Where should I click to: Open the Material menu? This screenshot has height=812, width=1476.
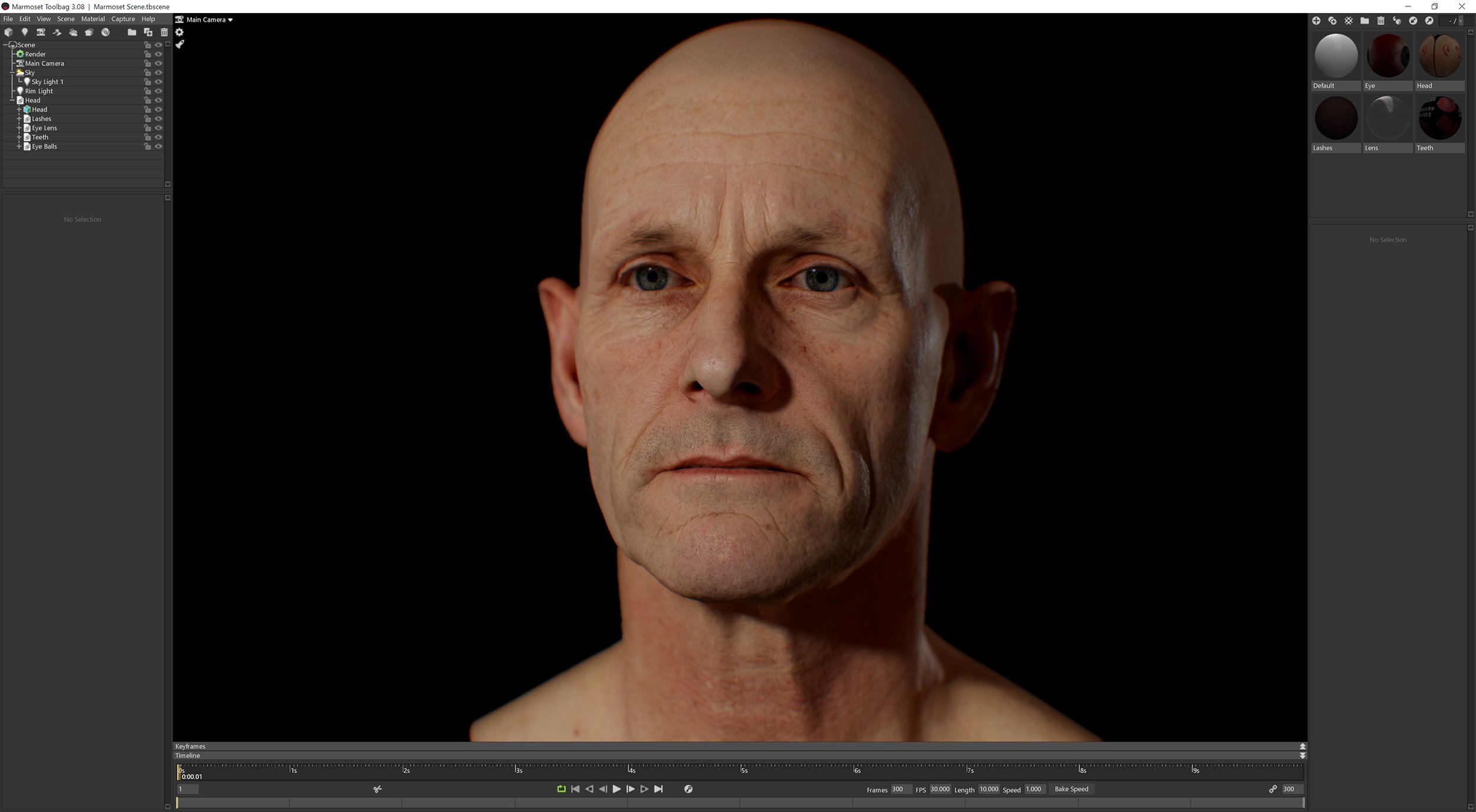[93, 18]
